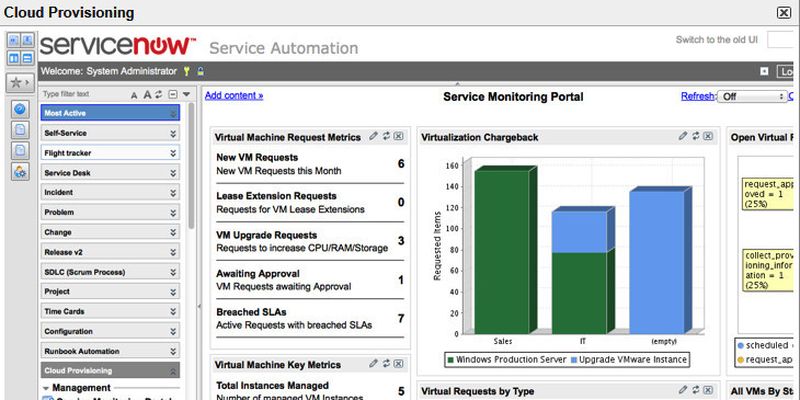This screenshot has height=400, width=800.
Task: Click the small white square icon in banner
Action: tap(764, 71)
